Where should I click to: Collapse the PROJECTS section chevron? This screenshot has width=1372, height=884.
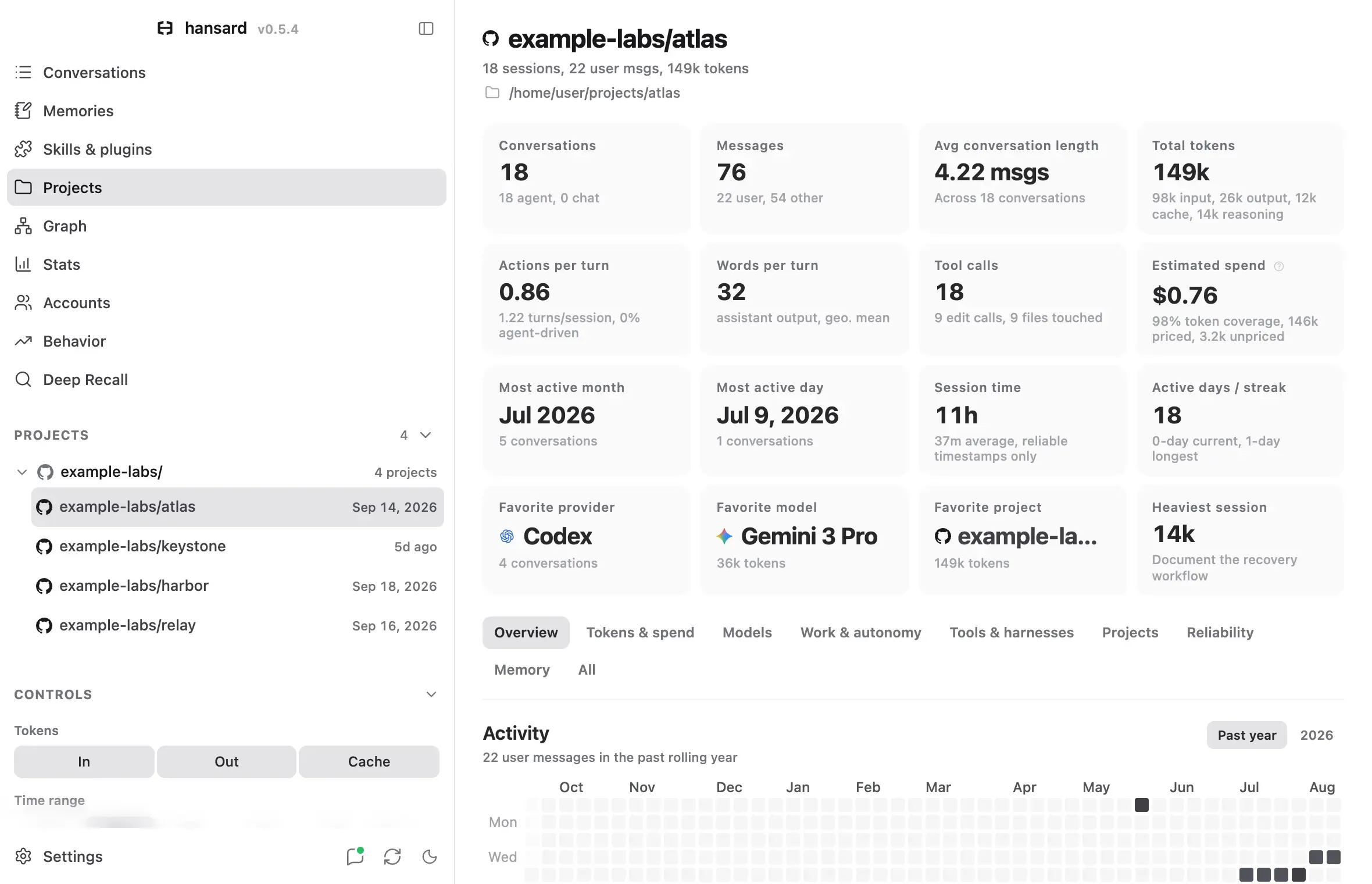(x=426, y=435)
